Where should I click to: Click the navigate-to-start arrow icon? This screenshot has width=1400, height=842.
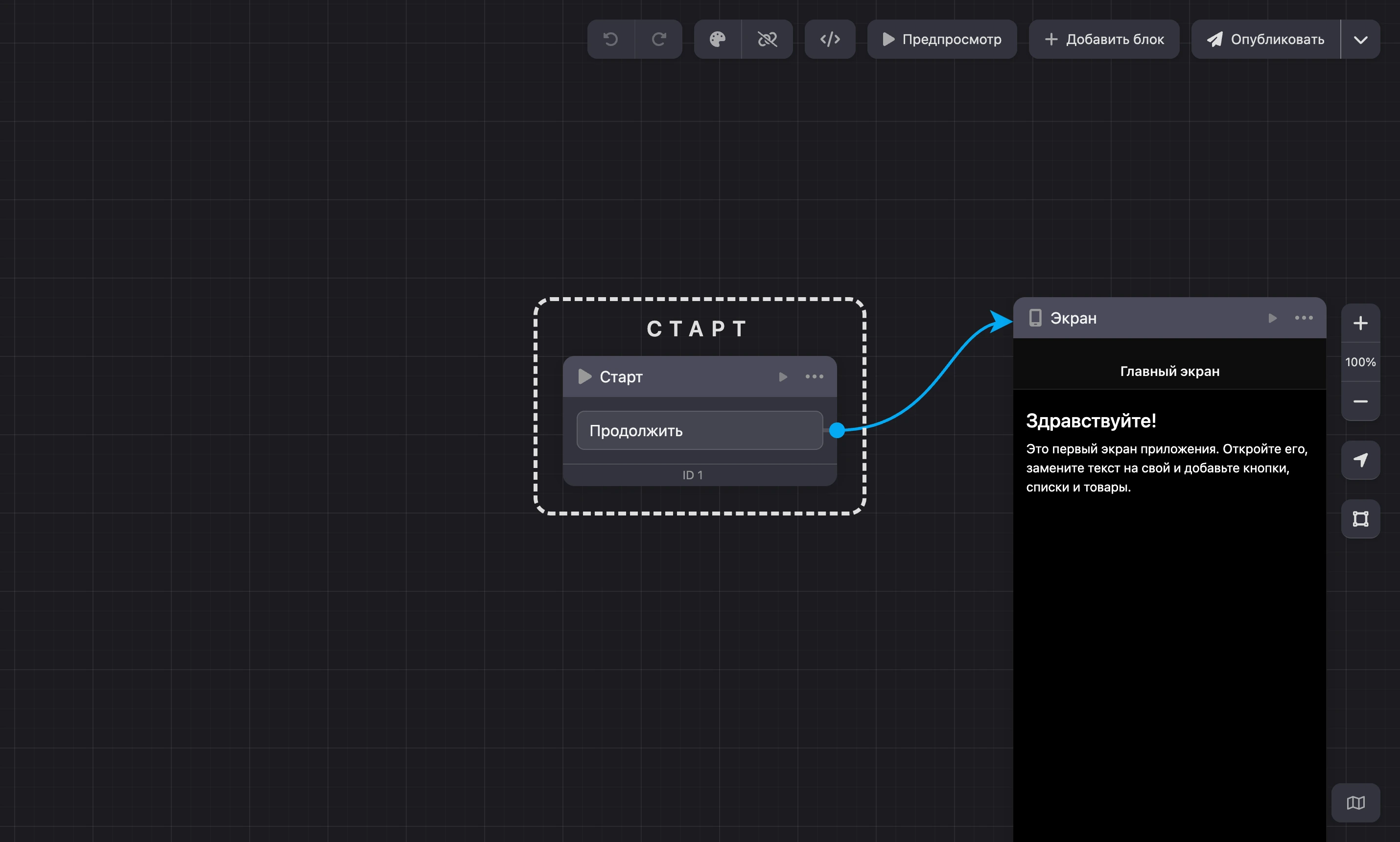1360,460
